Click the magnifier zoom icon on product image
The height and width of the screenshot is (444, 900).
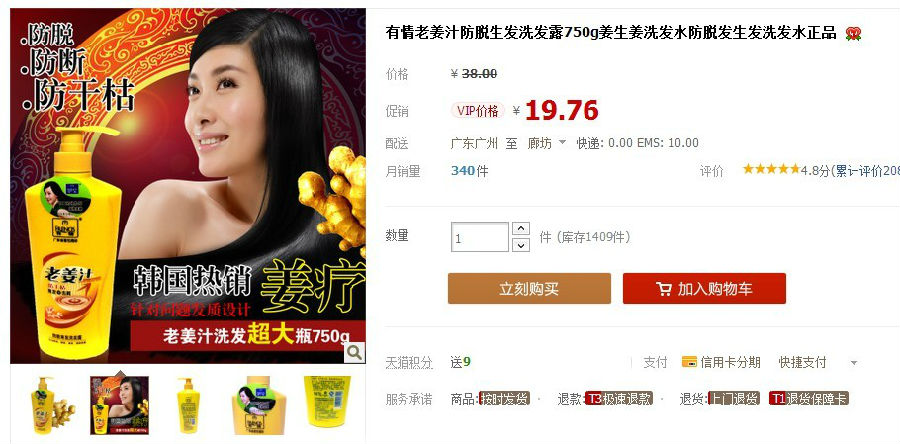coord(354,352)
